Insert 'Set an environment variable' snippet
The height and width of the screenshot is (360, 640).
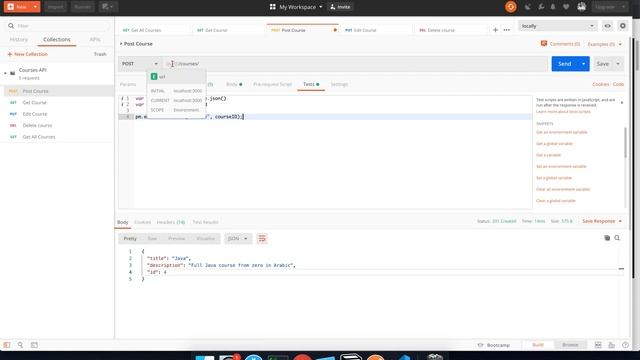(561, 167)
